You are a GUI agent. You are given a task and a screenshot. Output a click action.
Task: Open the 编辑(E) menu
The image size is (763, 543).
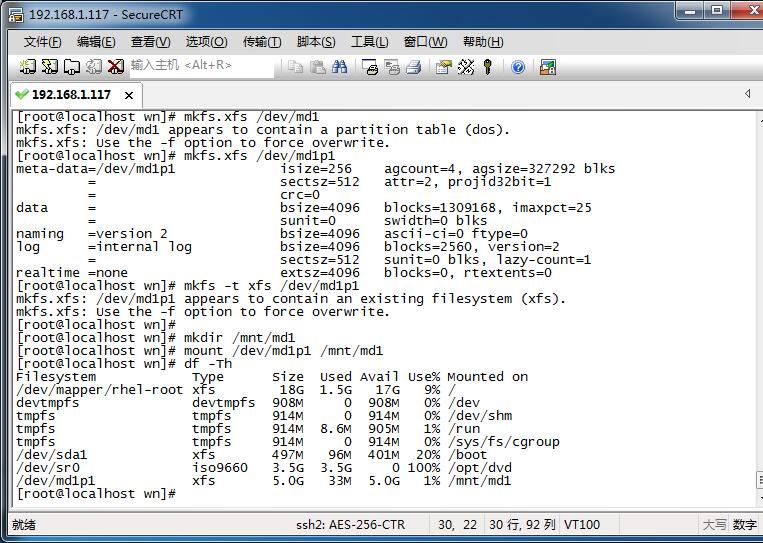click(96, 42)
